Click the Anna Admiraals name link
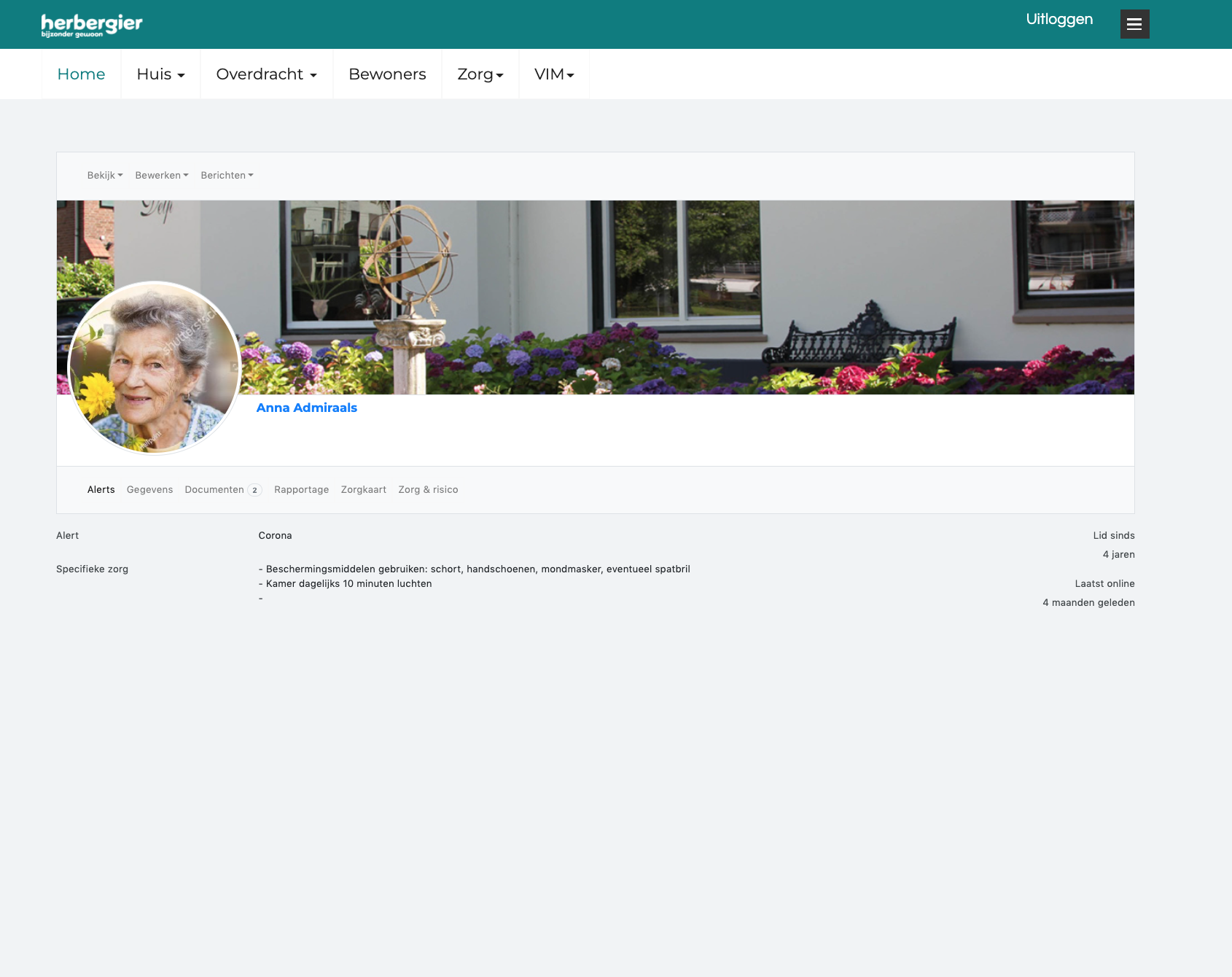The image size is (1232, 977). 306,408
